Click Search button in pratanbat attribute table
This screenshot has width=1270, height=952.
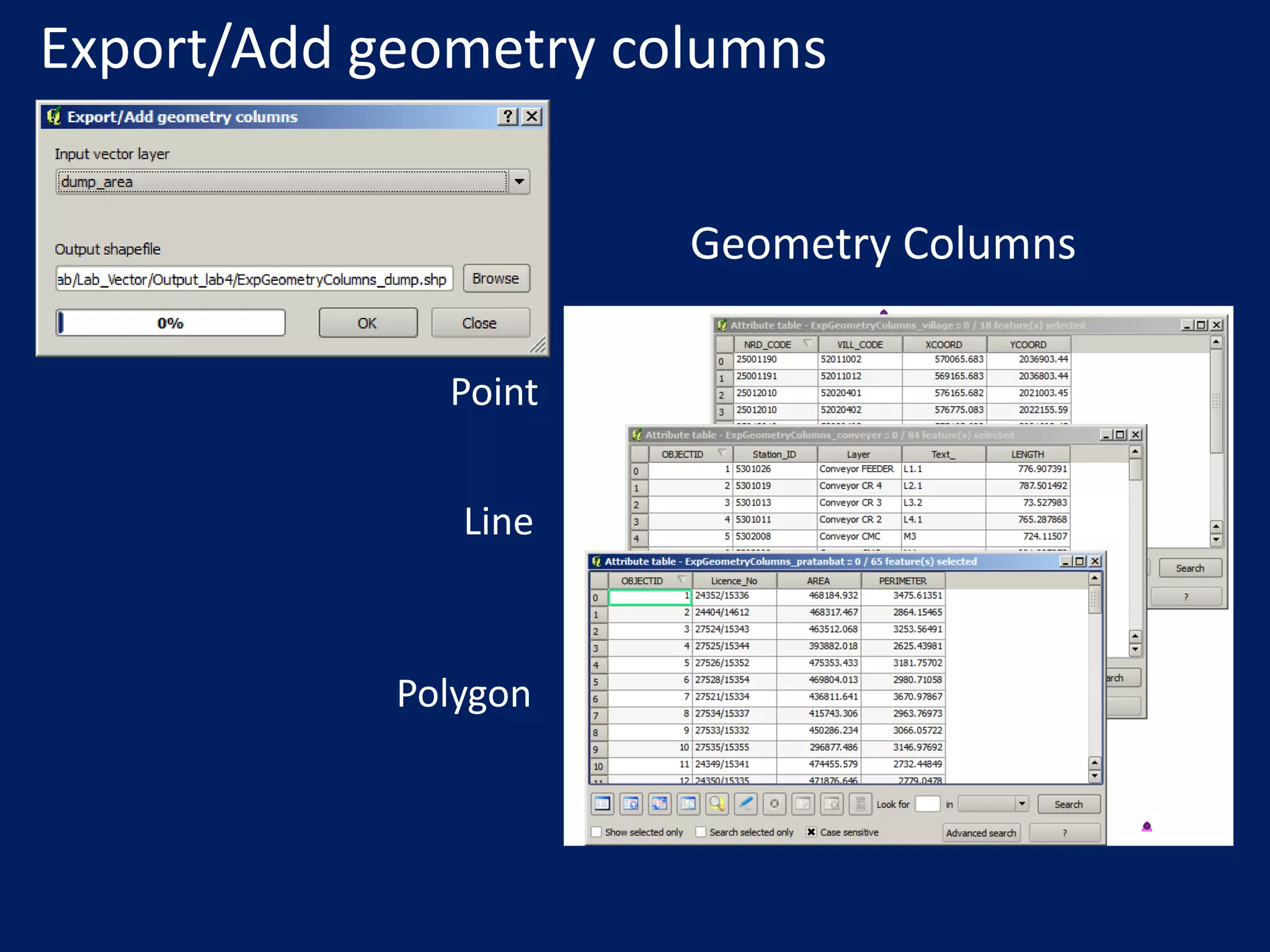[x=1068, y=804]
